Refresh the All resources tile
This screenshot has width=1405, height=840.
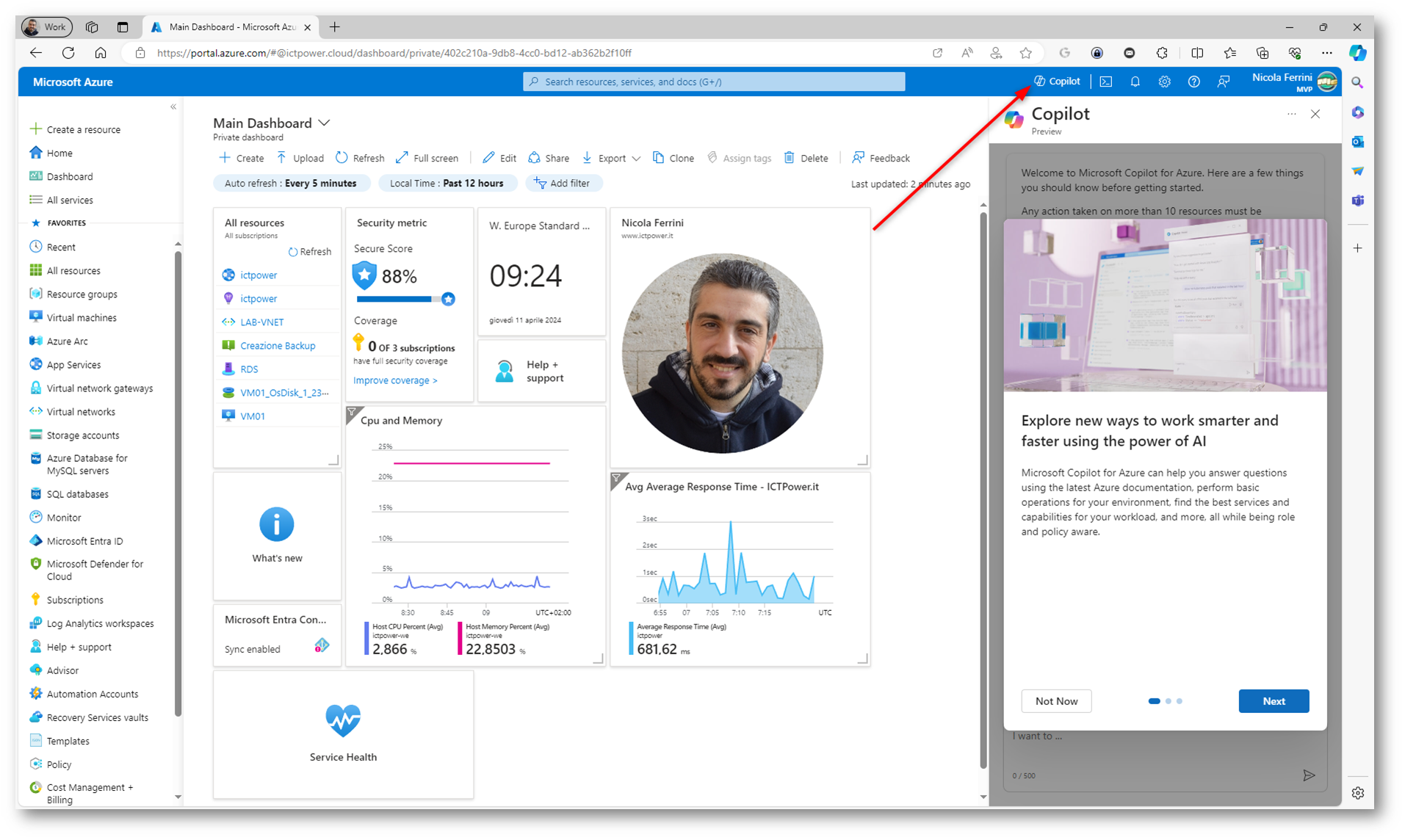pyautogui.click(x=310, y=251)
